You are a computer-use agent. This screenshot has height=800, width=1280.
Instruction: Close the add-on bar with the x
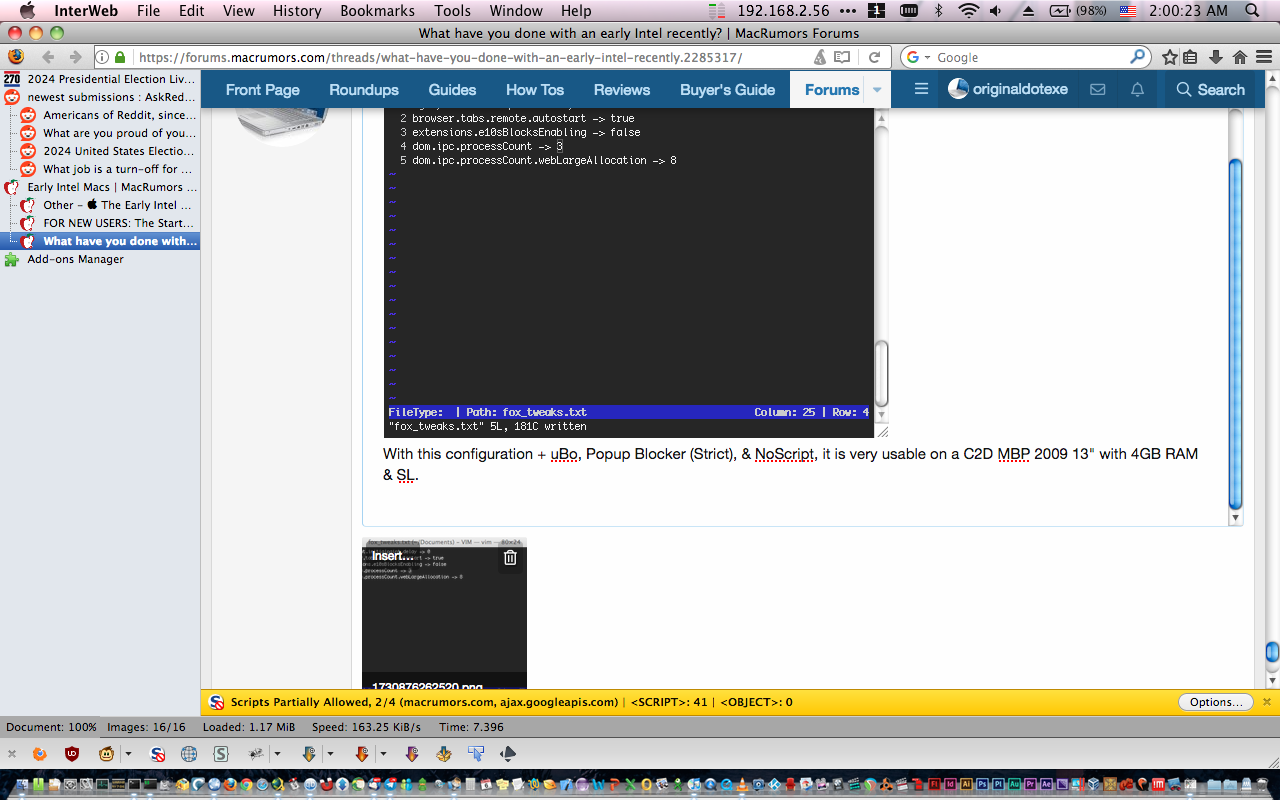pos(12,753)
